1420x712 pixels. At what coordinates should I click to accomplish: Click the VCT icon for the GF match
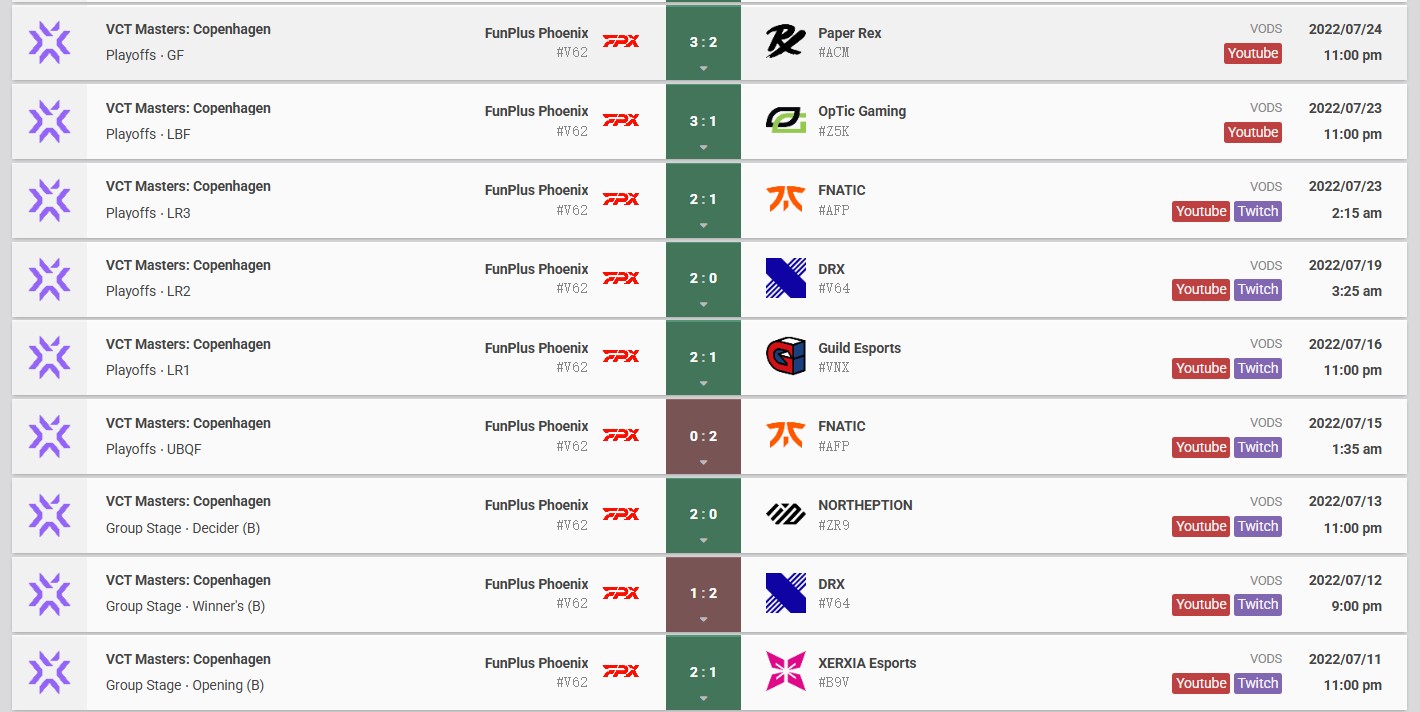(x=49, y=42)
